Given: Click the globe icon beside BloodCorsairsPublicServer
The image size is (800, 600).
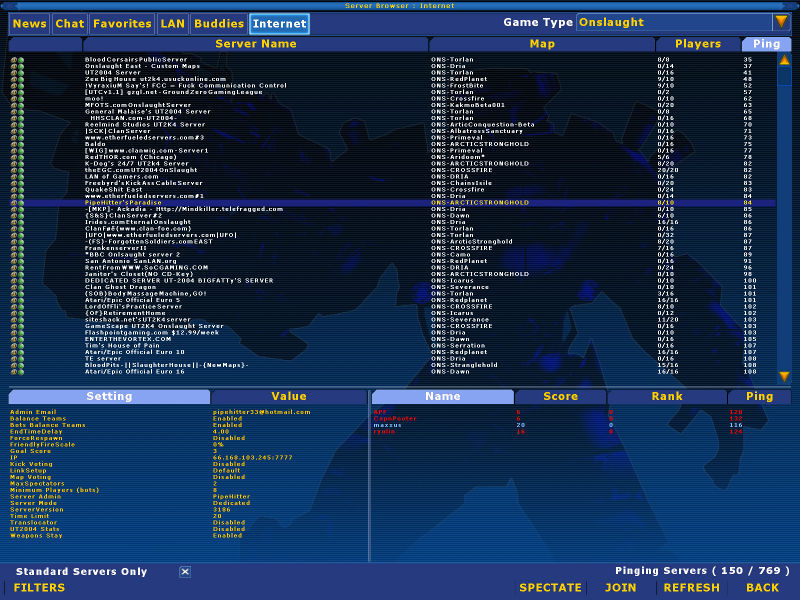Looking at the screenshot, I should coord(13,59).
